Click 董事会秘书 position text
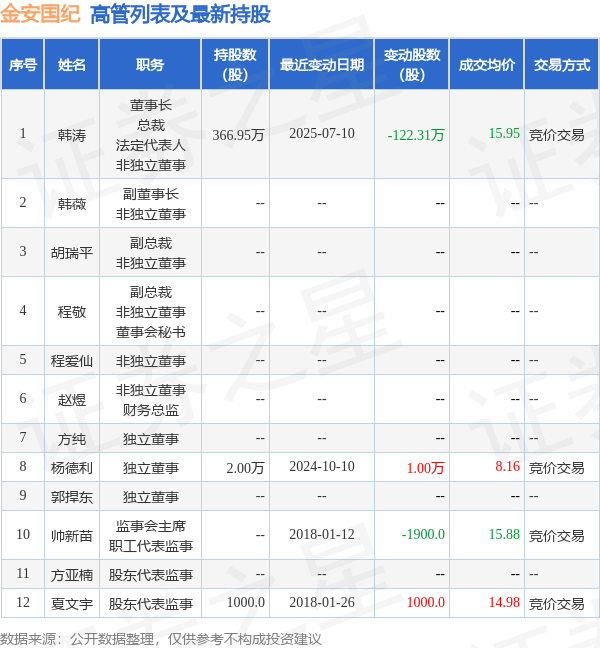This screenshot has width=600, height=648. tap(150, 332)
